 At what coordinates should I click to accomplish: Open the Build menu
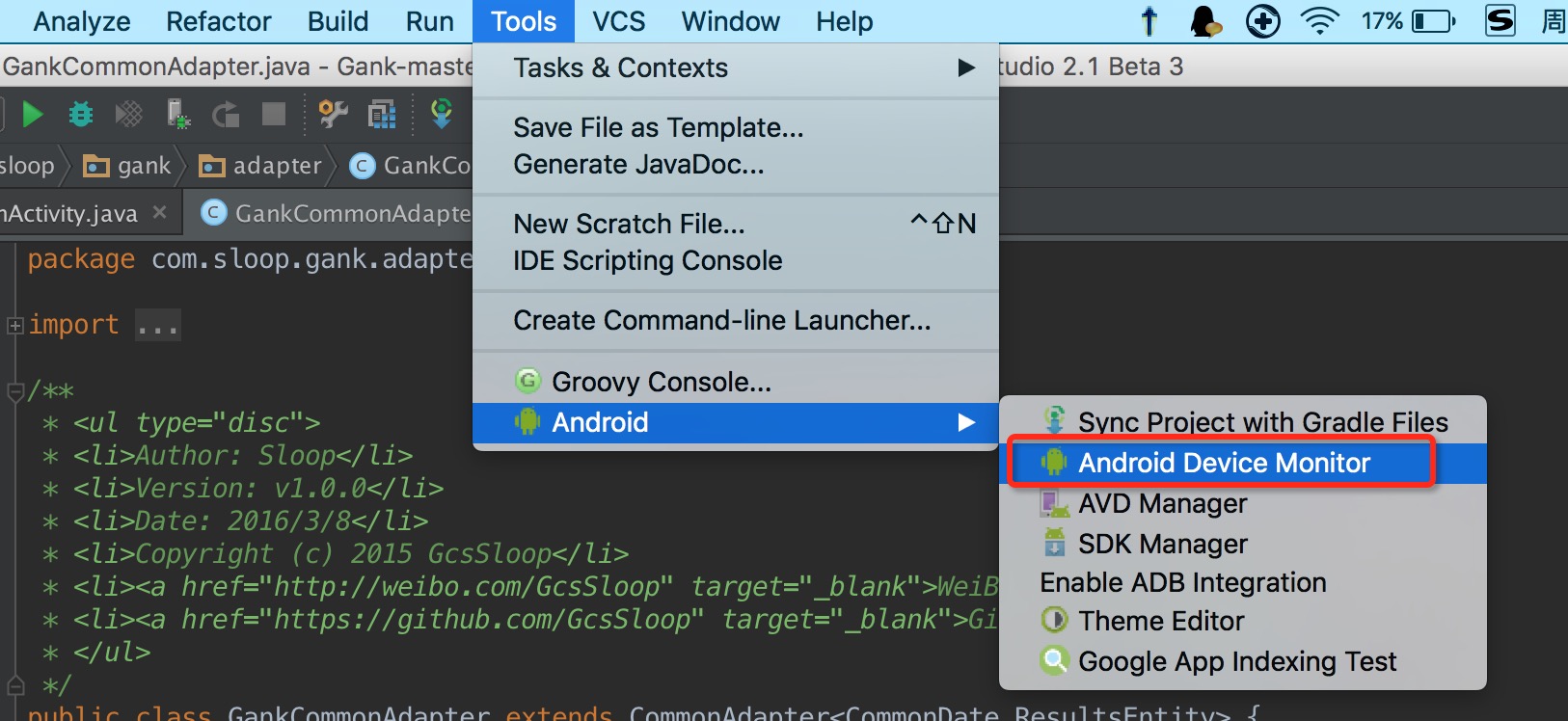338,21
